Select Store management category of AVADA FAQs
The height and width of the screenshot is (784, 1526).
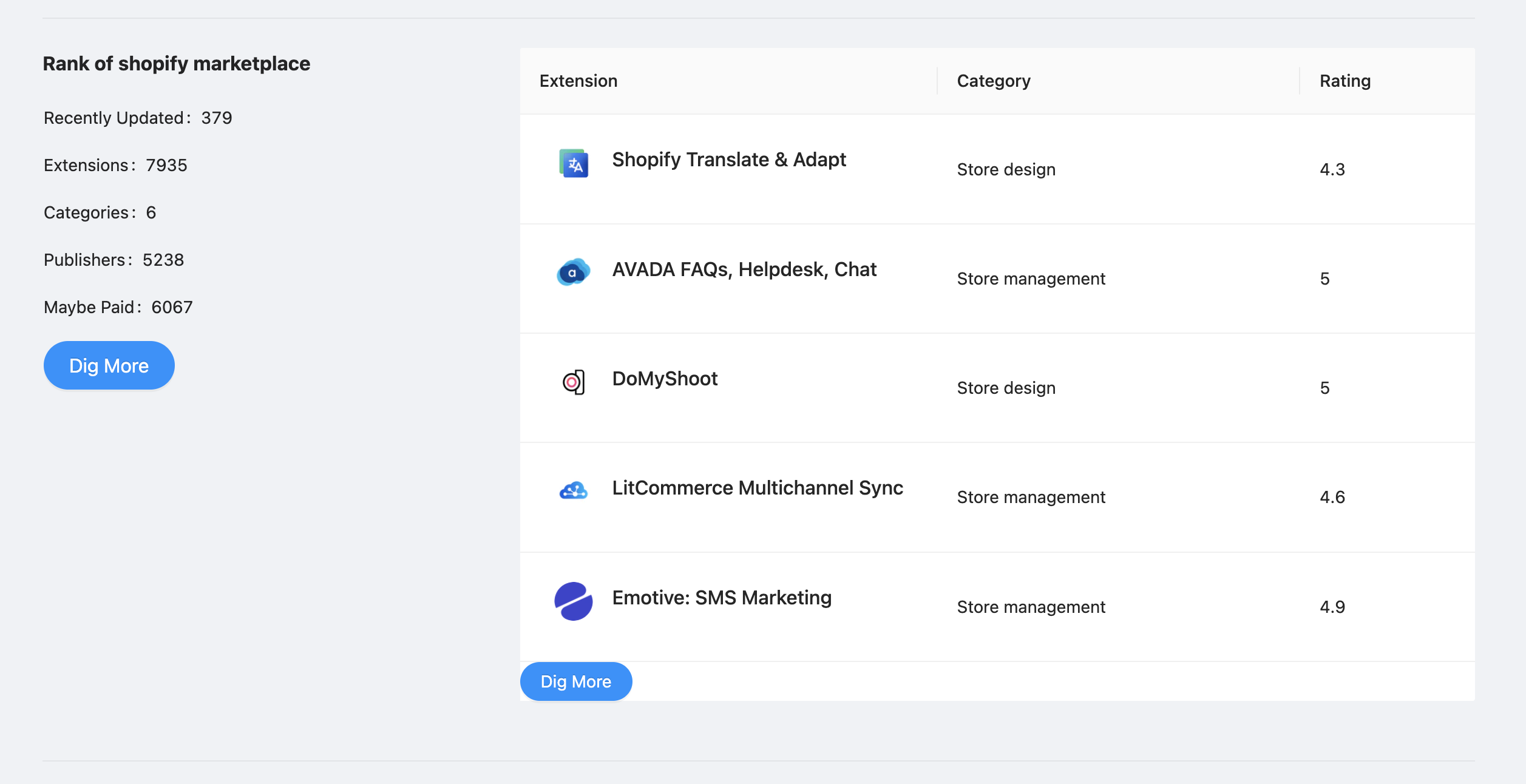[x=1031, y=279]
